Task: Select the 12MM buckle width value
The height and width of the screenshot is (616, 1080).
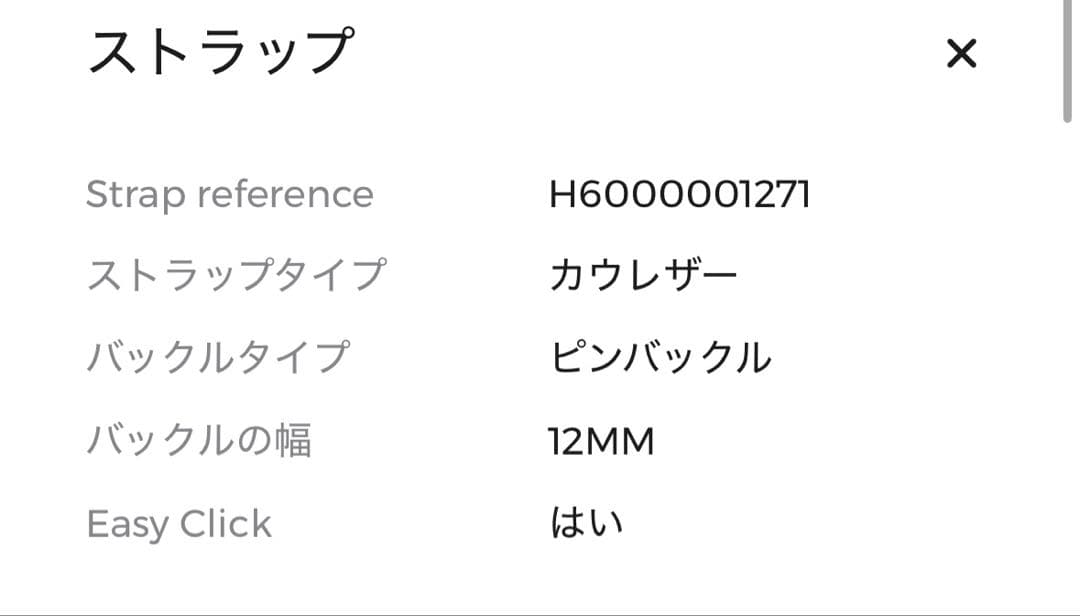Action: click(601, 438)
